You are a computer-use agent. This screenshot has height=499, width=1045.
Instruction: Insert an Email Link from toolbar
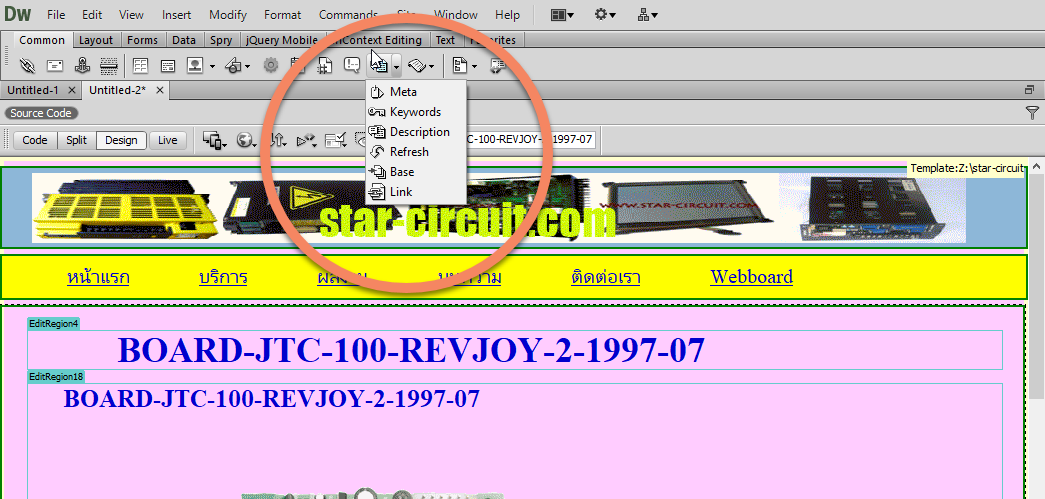coord(55,66)
